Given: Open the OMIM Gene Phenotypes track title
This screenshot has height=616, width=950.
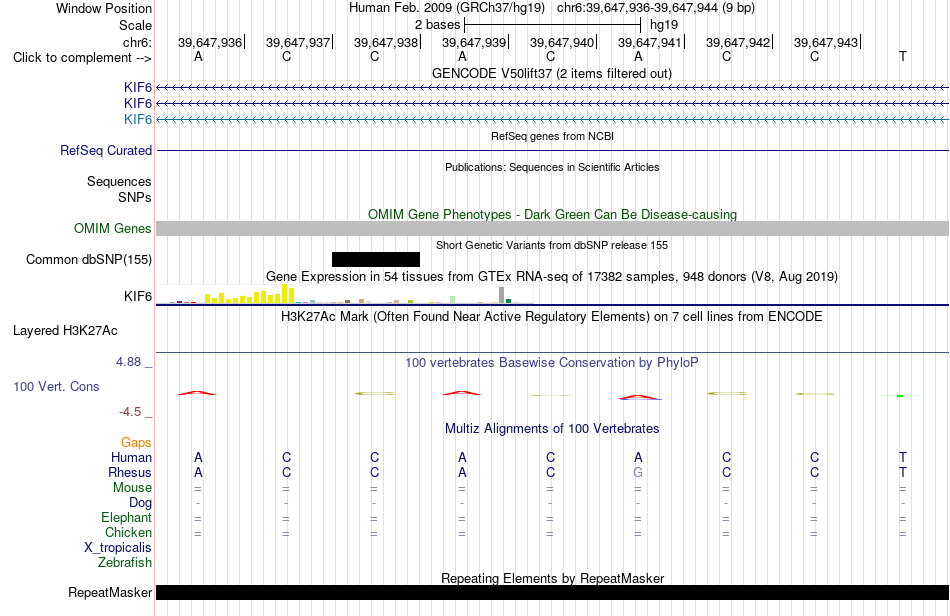Looking at the screenshot, I should [552, 214].
